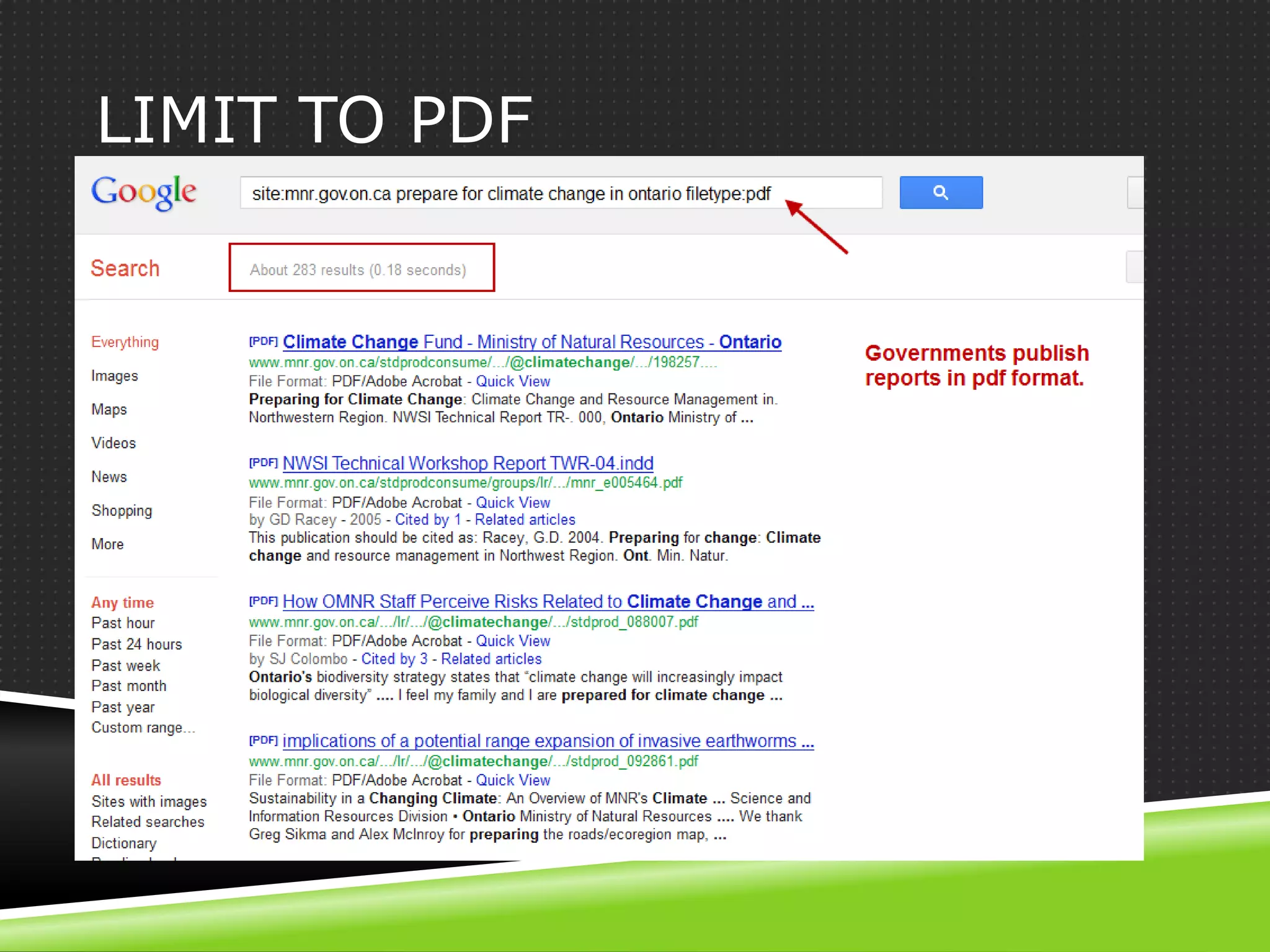Choose Dictionary option

pos(124,843)
